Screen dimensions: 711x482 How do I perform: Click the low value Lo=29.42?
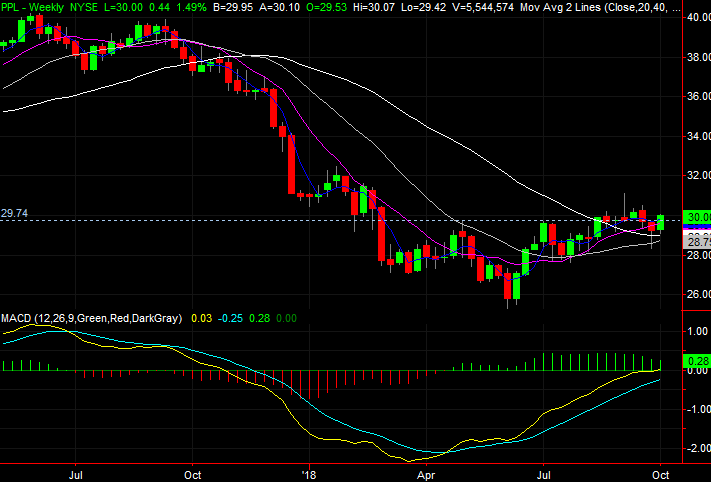coord(425,7)
